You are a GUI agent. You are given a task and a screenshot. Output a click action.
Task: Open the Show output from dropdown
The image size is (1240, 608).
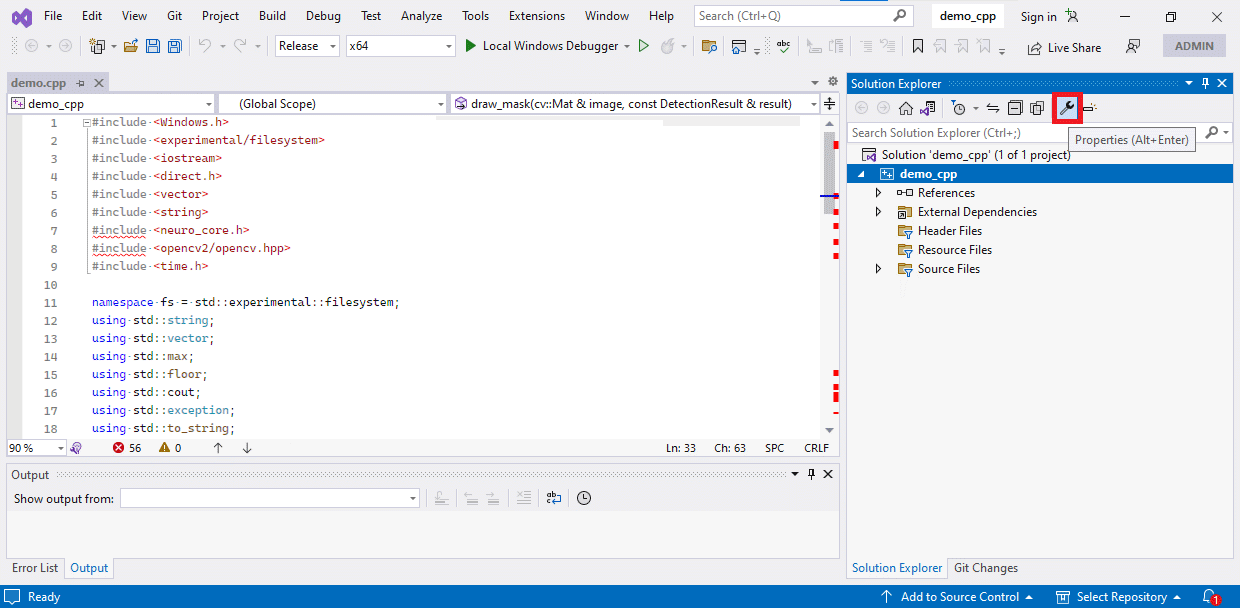point(270,498)
